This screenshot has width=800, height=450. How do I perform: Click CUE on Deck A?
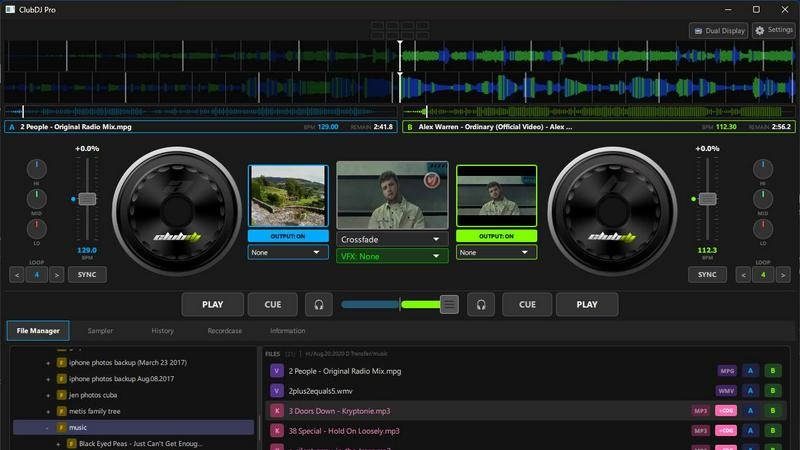[272, 305]
